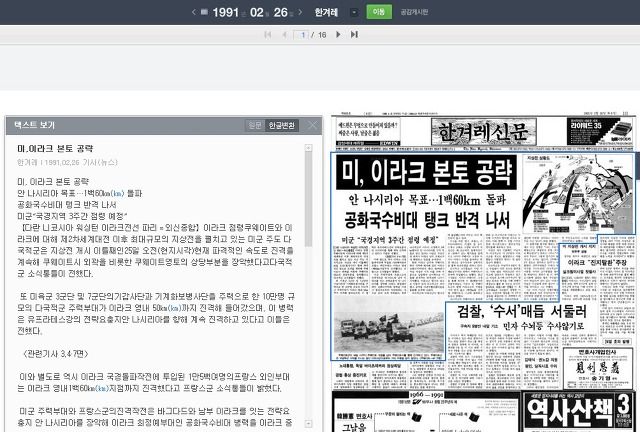This screenshot has height=432, width=640.
Task: Click the text panel scroll-up arrow
Action: point(309,148)
